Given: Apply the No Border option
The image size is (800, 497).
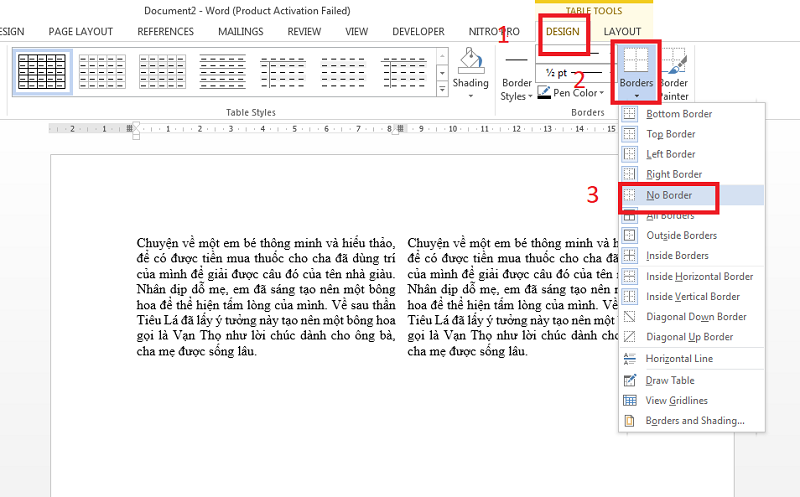Looking at the screenshot, I should coord(691,195).
